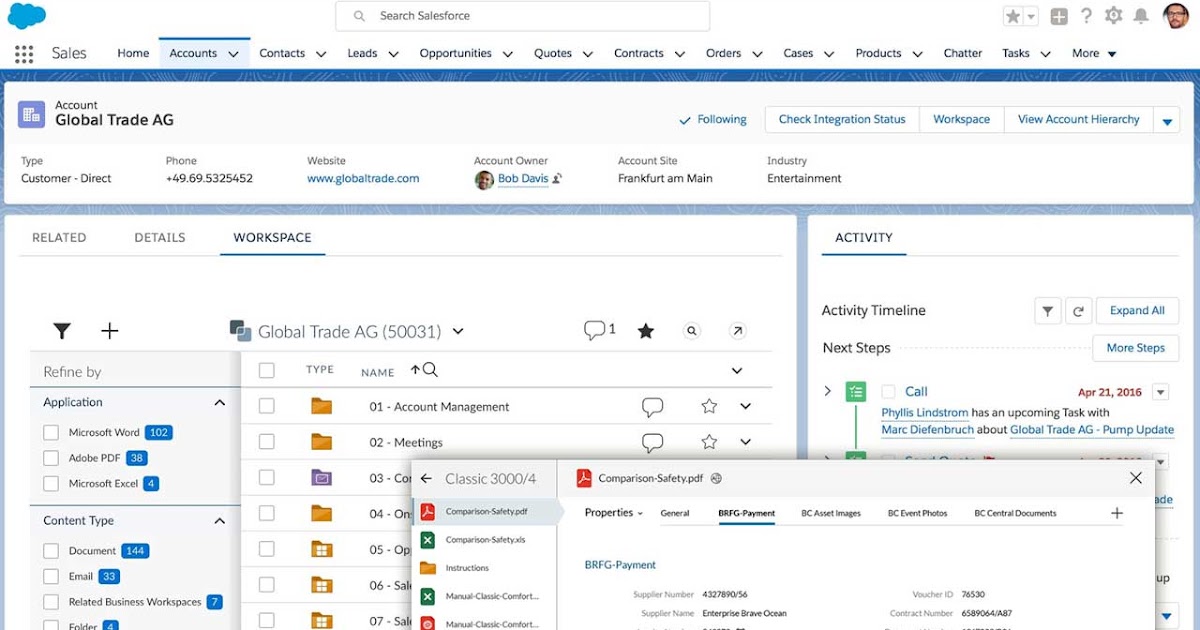Refresh the Activity Timeline
Viewport: 1200px width, 630px height.
point(1078,311)
